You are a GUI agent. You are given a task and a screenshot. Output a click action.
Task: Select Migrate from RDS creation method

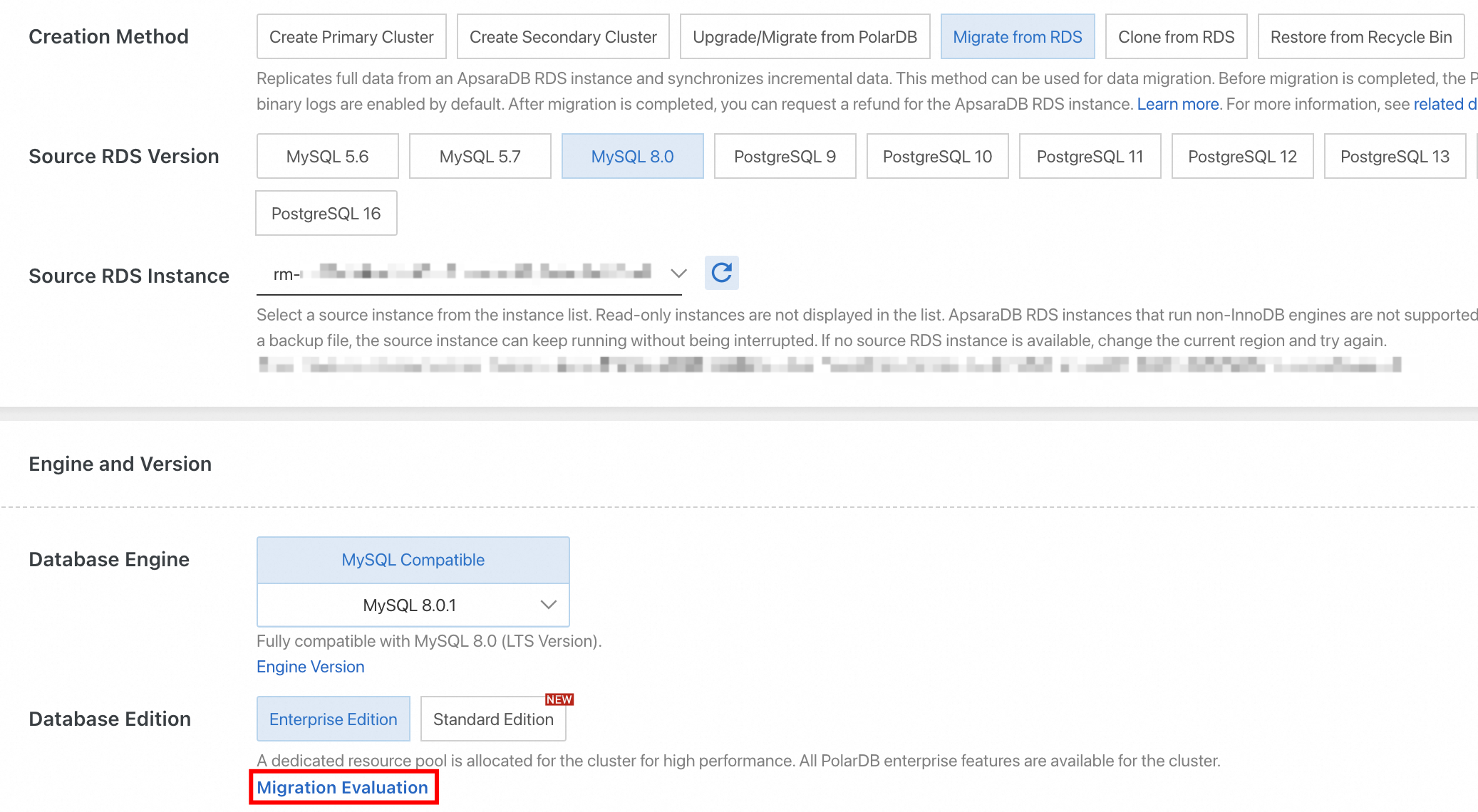(x=1018, y=37)
